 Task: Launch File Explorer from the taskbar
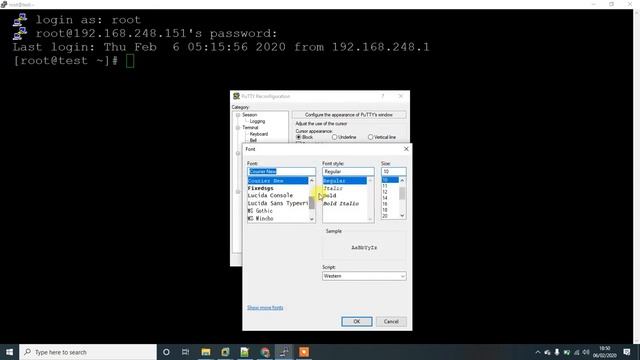(206, 352)
